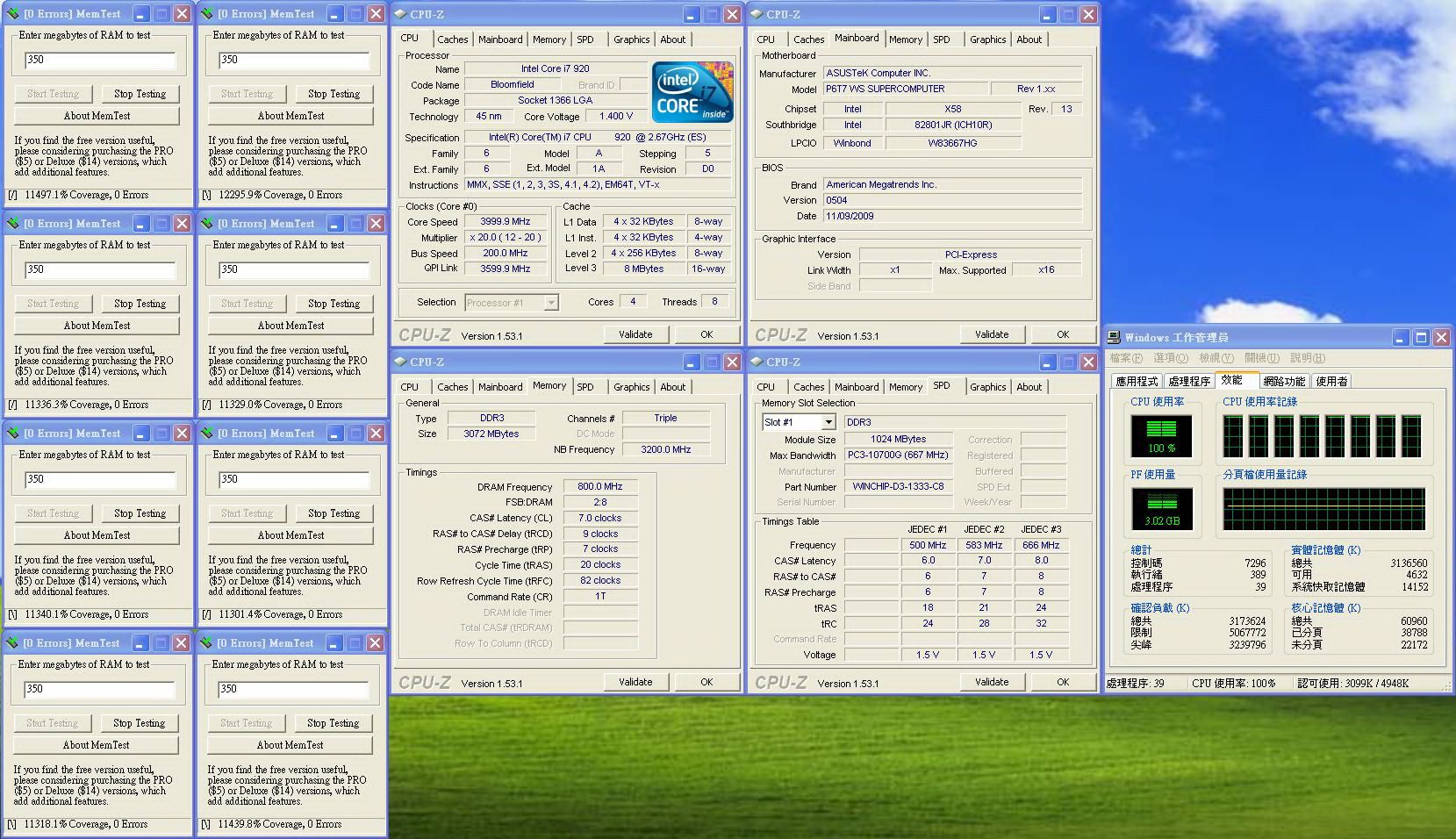Click title icon of MemTest window showing 11301.4% coverage

click(x=207, y=434)
